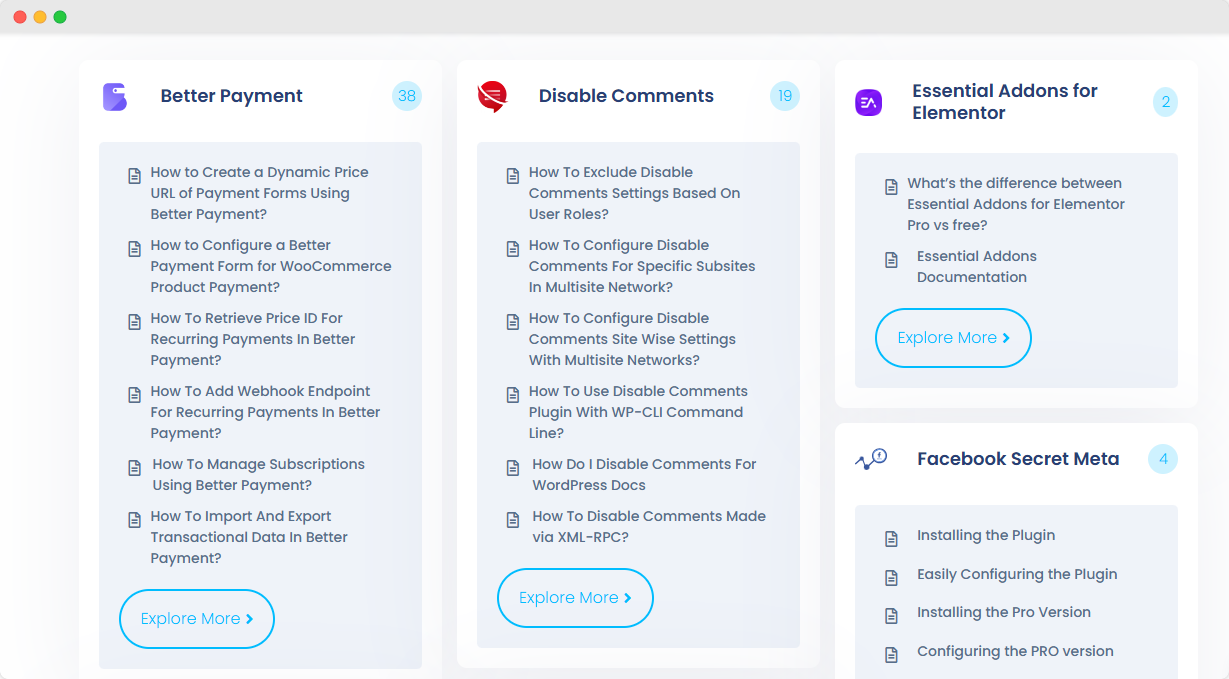The width and height of the screenshot is (1229, 679).
Task: Open the Better Payment category heading
Action: click(x=232, y=96)
